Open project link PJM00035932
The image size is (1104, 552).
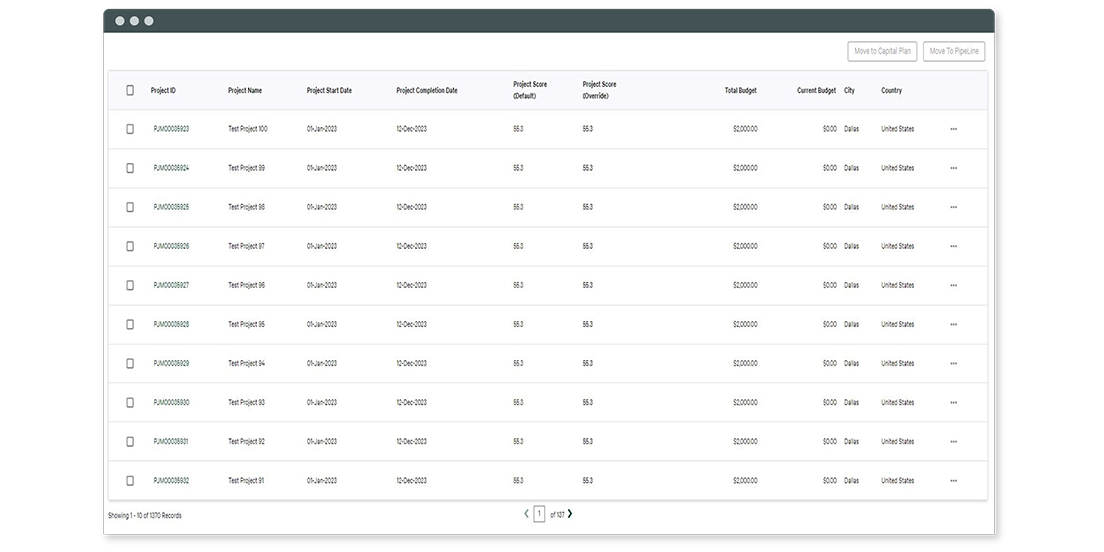pos(171,480)
